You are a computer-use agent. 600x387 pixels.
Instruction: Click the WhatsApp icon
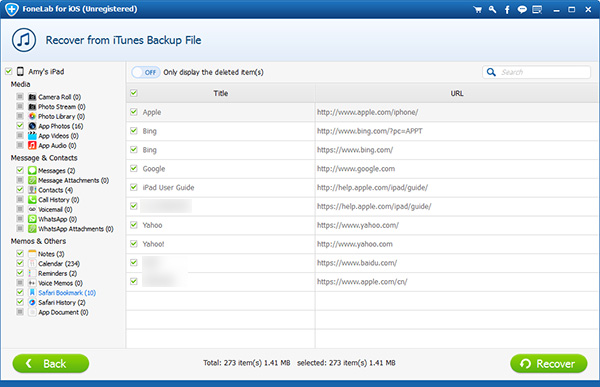(x=32, y=219)
